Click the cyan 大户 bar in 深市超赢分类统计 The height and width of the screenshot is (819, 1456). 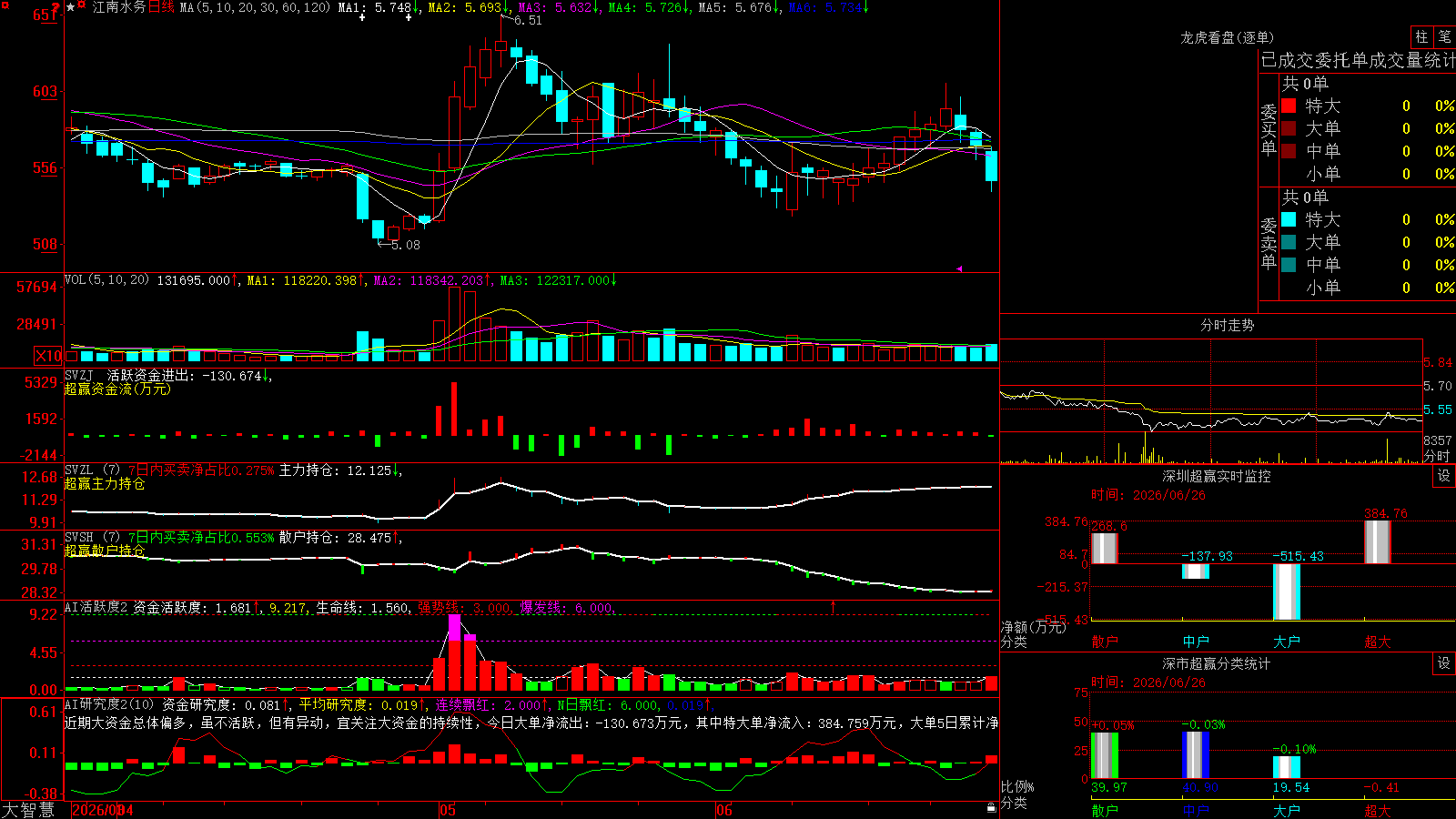(1286, 767)
